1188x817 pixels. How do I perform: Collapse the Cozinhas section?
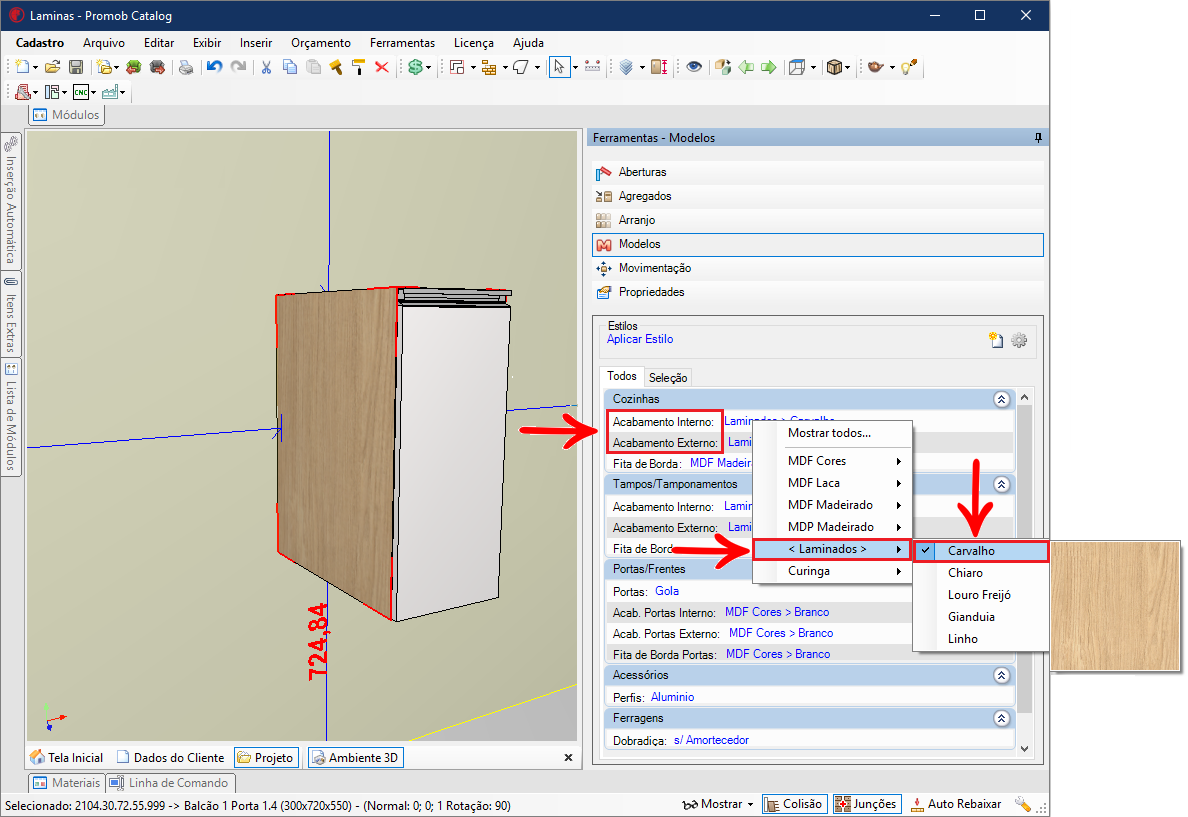point(1002,399)
